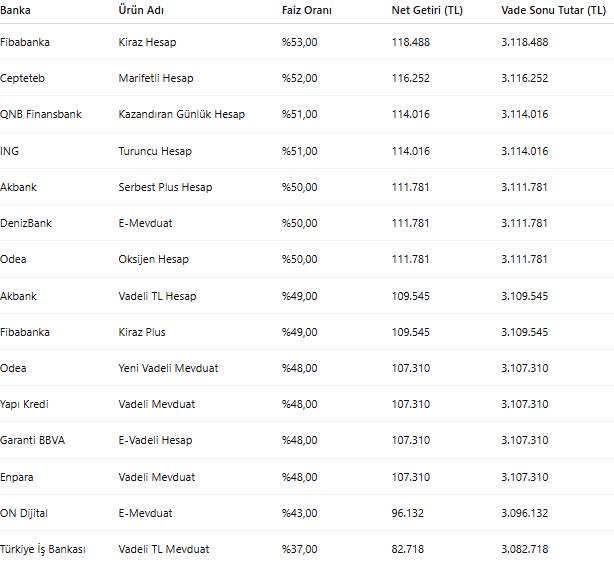Viewport: 614px width, 574px height.
Task: Select the DenizBank bank cell
Action: [26, 223]
